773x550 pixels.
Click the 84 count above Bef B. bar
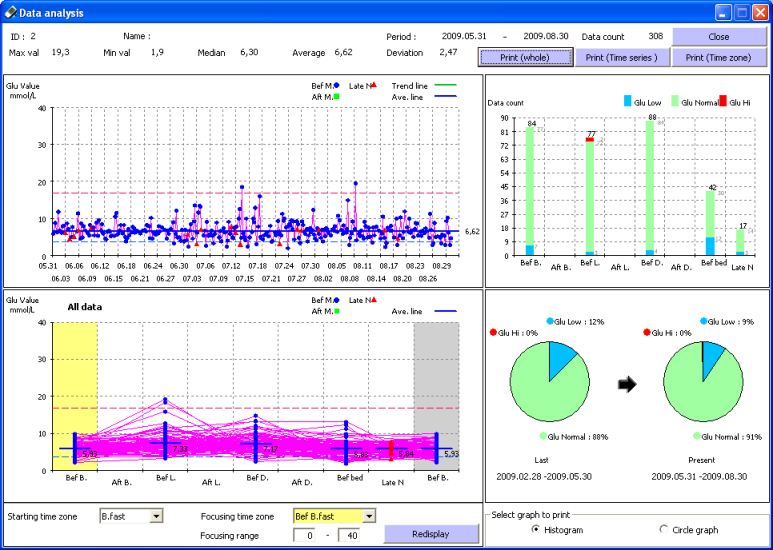click(531, 123)
